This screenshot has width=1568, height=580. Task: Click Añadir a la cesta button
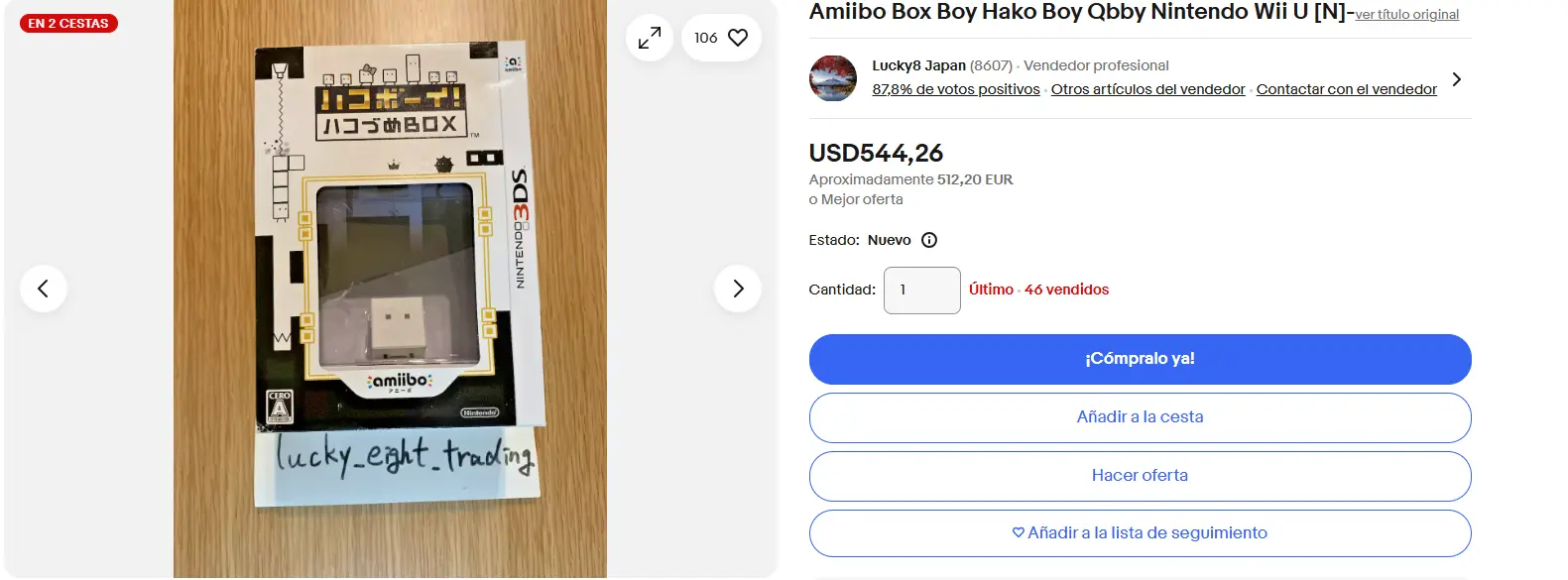point(1140,417)
